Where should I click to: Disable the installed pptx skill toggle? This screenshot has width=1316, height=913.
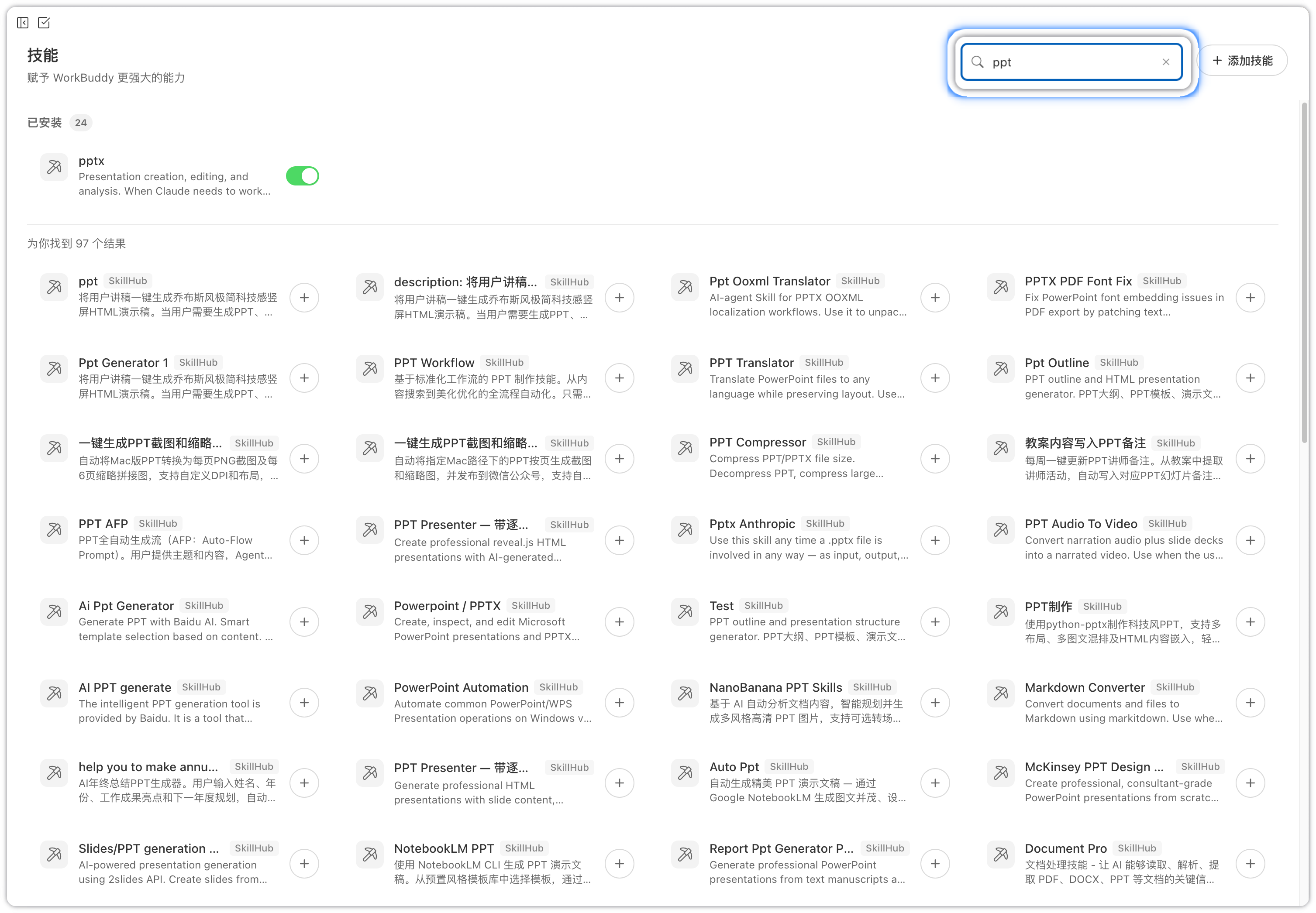pos(302,176)
